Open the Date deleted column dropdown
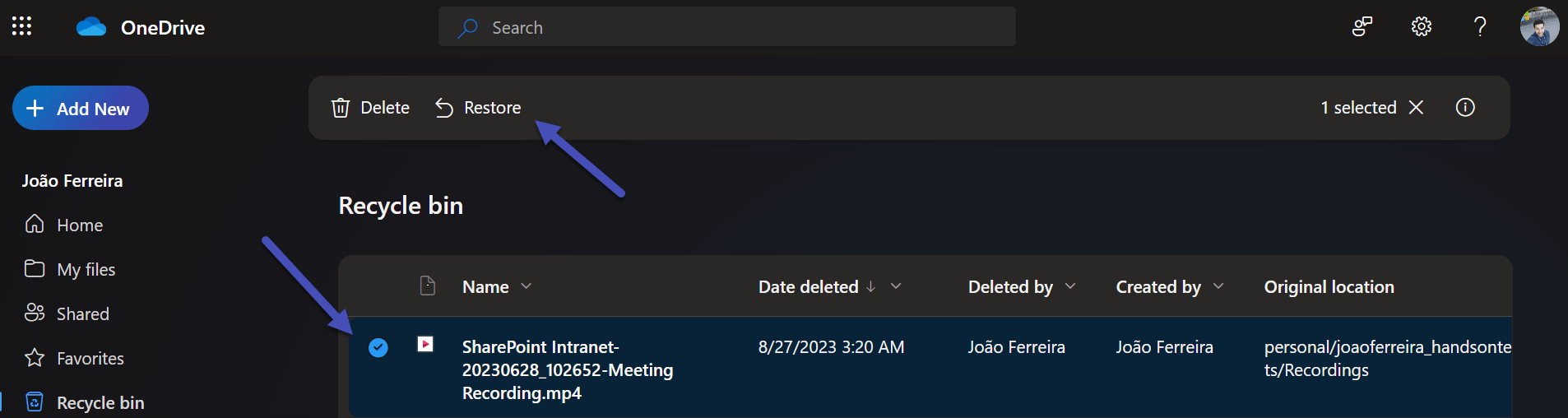The image size is (1568, 418). coord(896,286)
